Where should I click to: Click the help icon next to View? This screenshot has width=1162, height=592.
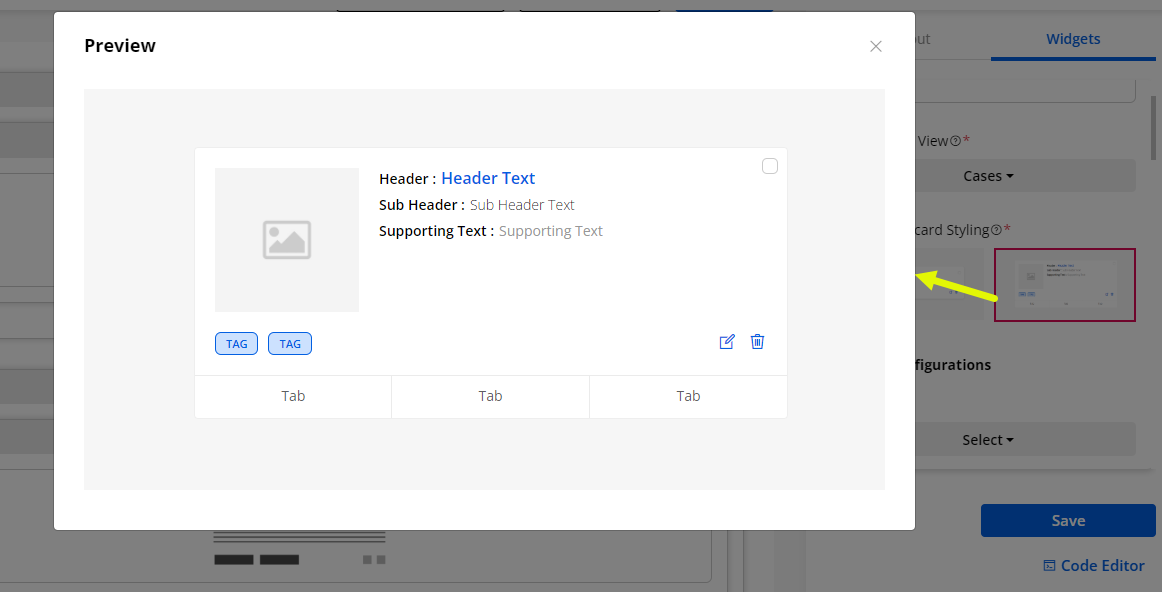coord(955,141)
